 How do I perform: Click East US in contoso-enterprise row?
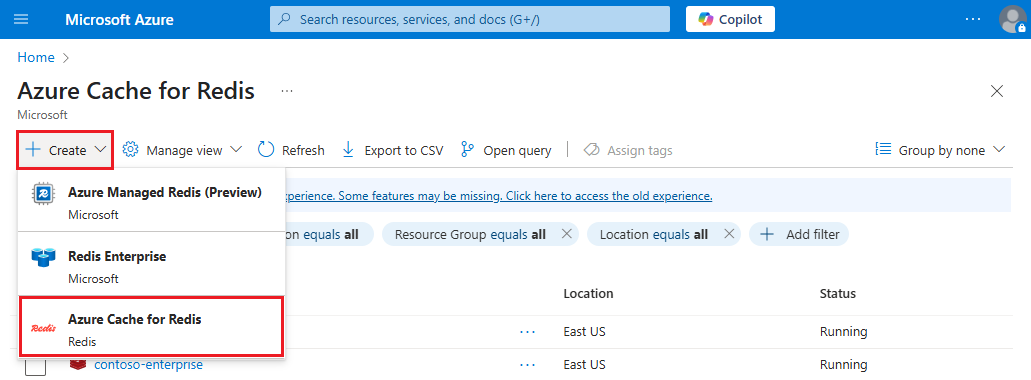[584, 364]
